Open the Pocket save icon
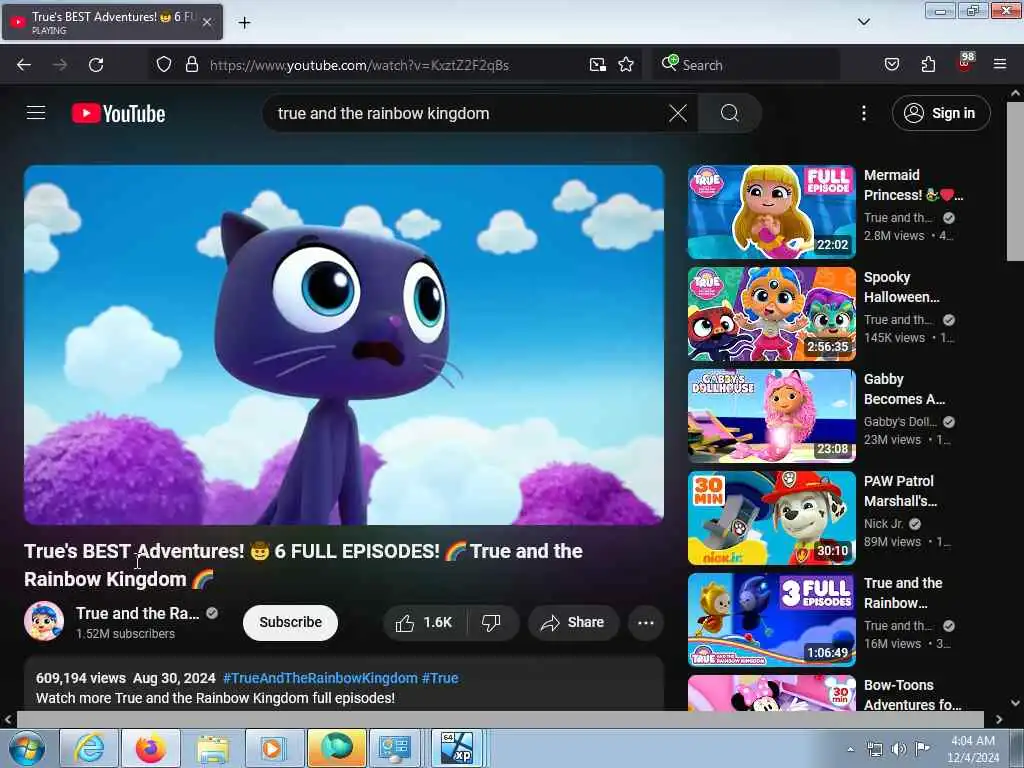This screenshot has width=1024, height=768. click(891, 64)
